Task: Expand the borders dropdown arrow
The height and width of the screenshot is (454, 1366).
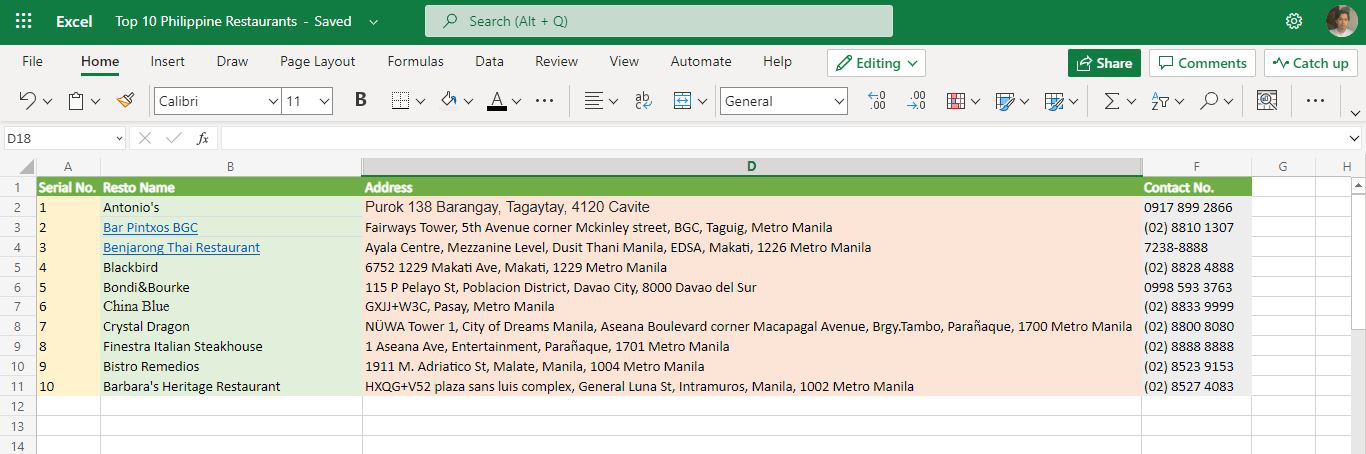Action: coord(420,101)
